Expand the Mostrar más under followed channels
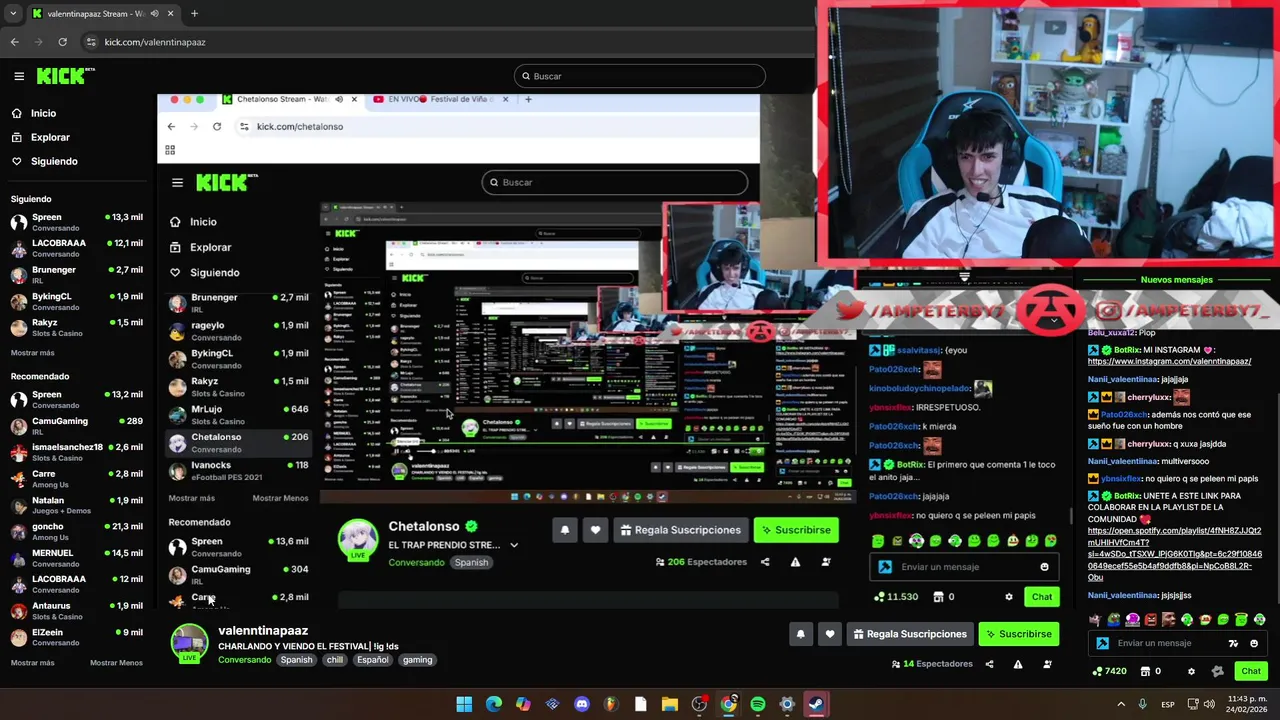 [x=33, y=353]
